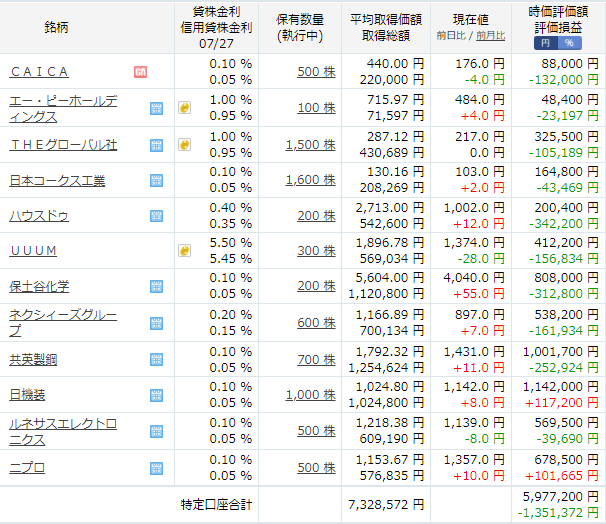
Task: Select 共英製鋼 valuation 1,001,700 円
Action: tap(560, 352)
